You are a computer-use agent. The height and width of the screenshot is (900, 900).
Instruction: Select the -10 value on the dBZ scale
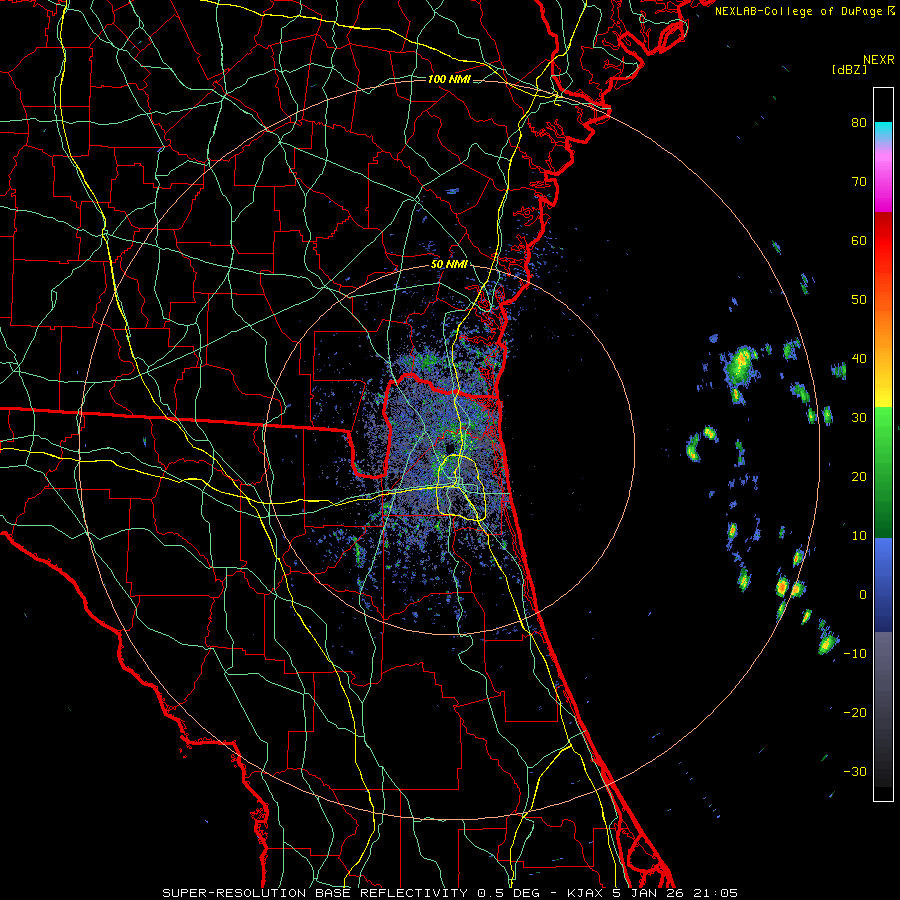pyautogui.click(x=855, y=654)
